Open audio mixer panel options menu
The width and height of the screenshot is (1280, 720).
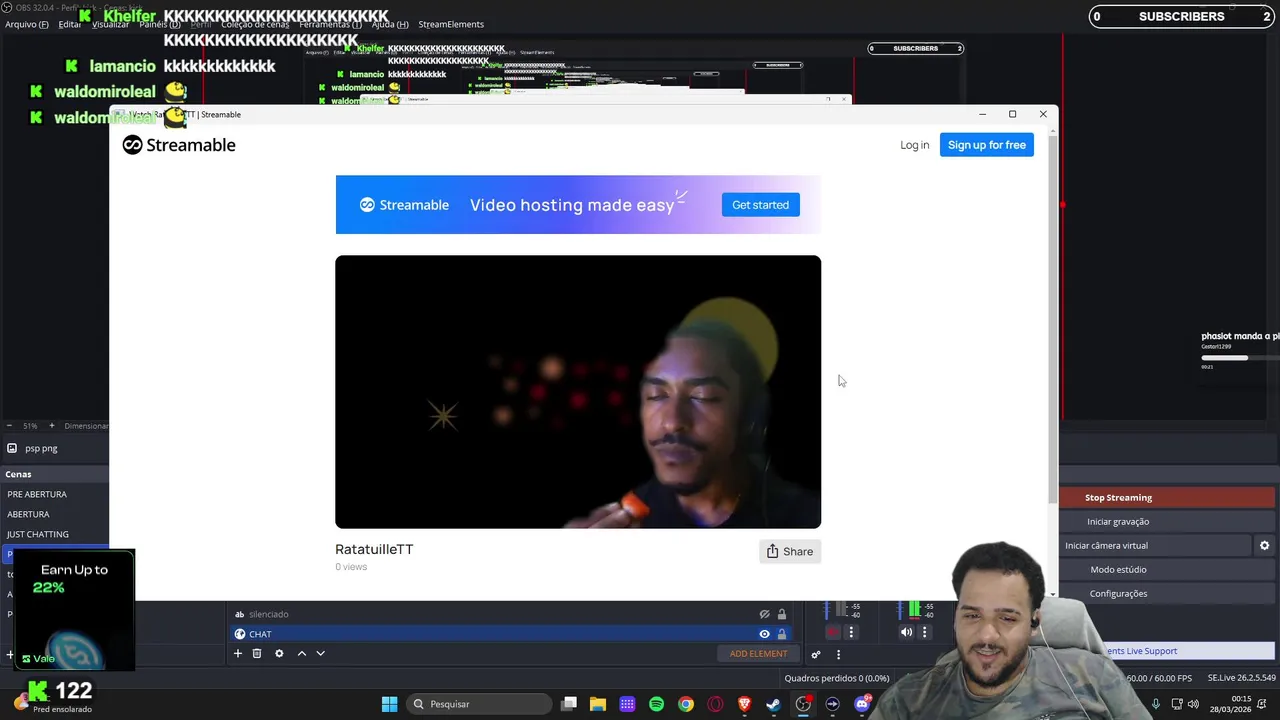pyautogui.click(x=838, y=655)
